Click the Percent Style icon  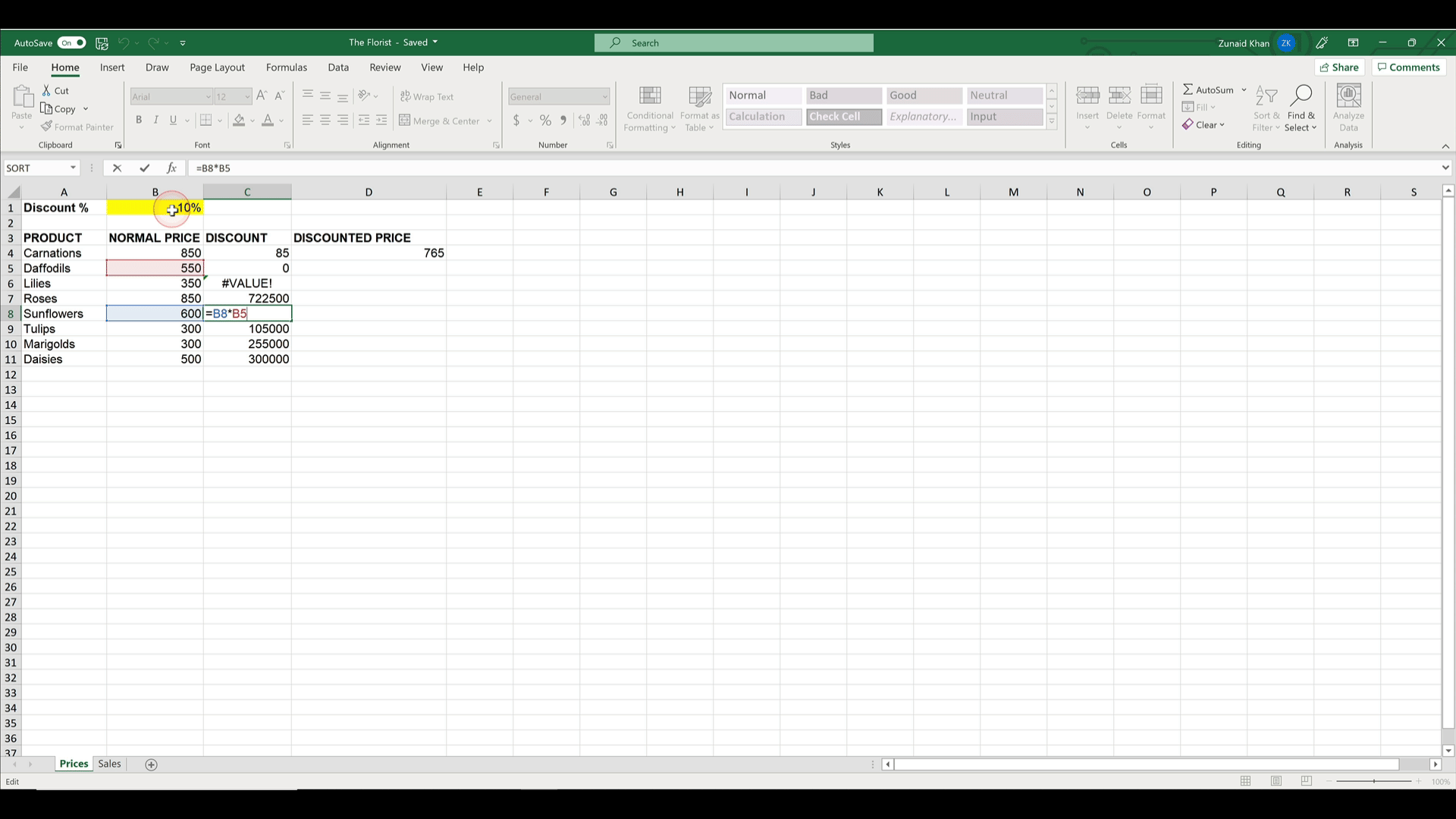tap(545, 120)
